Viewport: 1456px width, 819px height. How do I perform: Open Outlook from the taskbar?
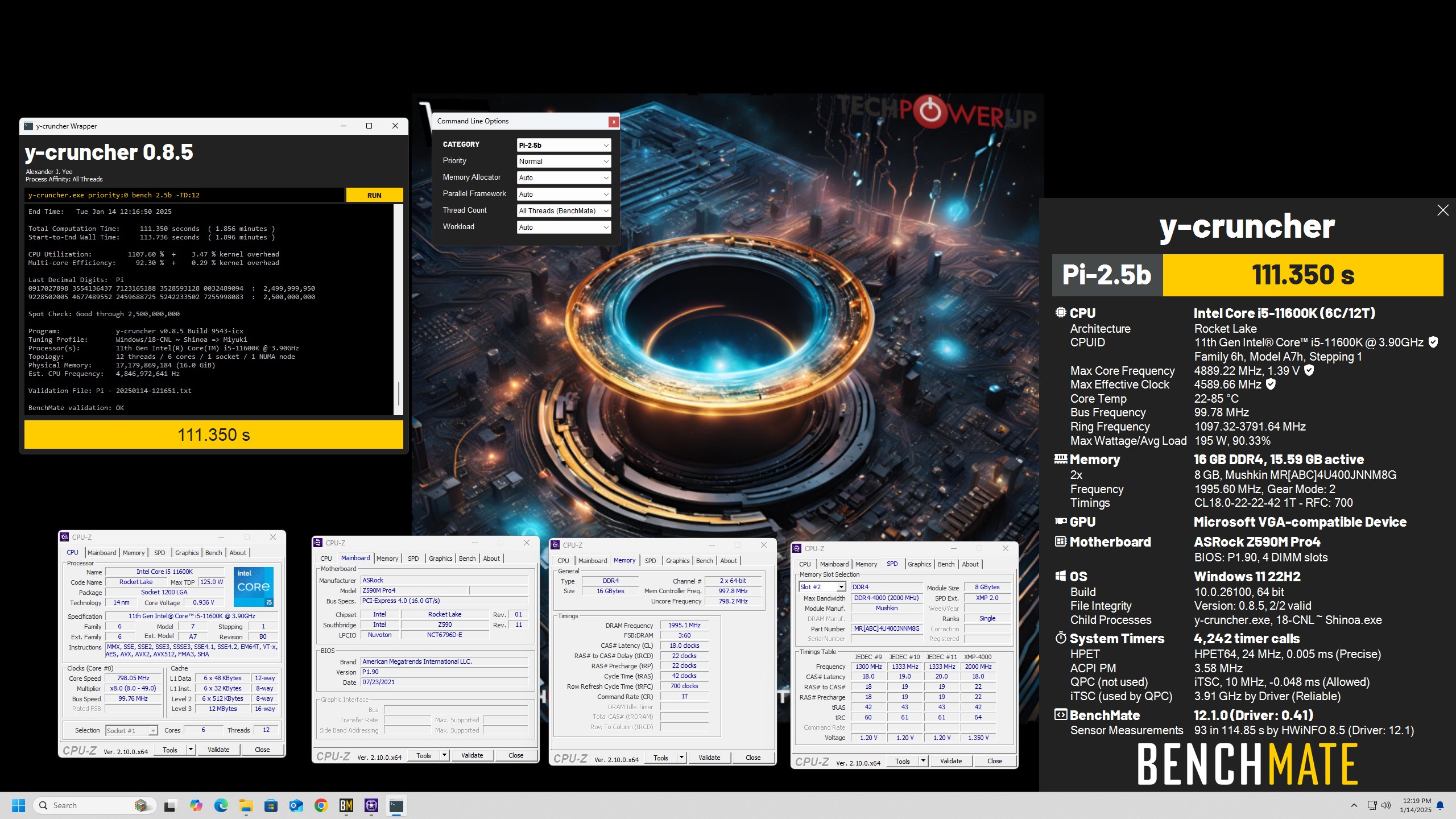[296, 805]
